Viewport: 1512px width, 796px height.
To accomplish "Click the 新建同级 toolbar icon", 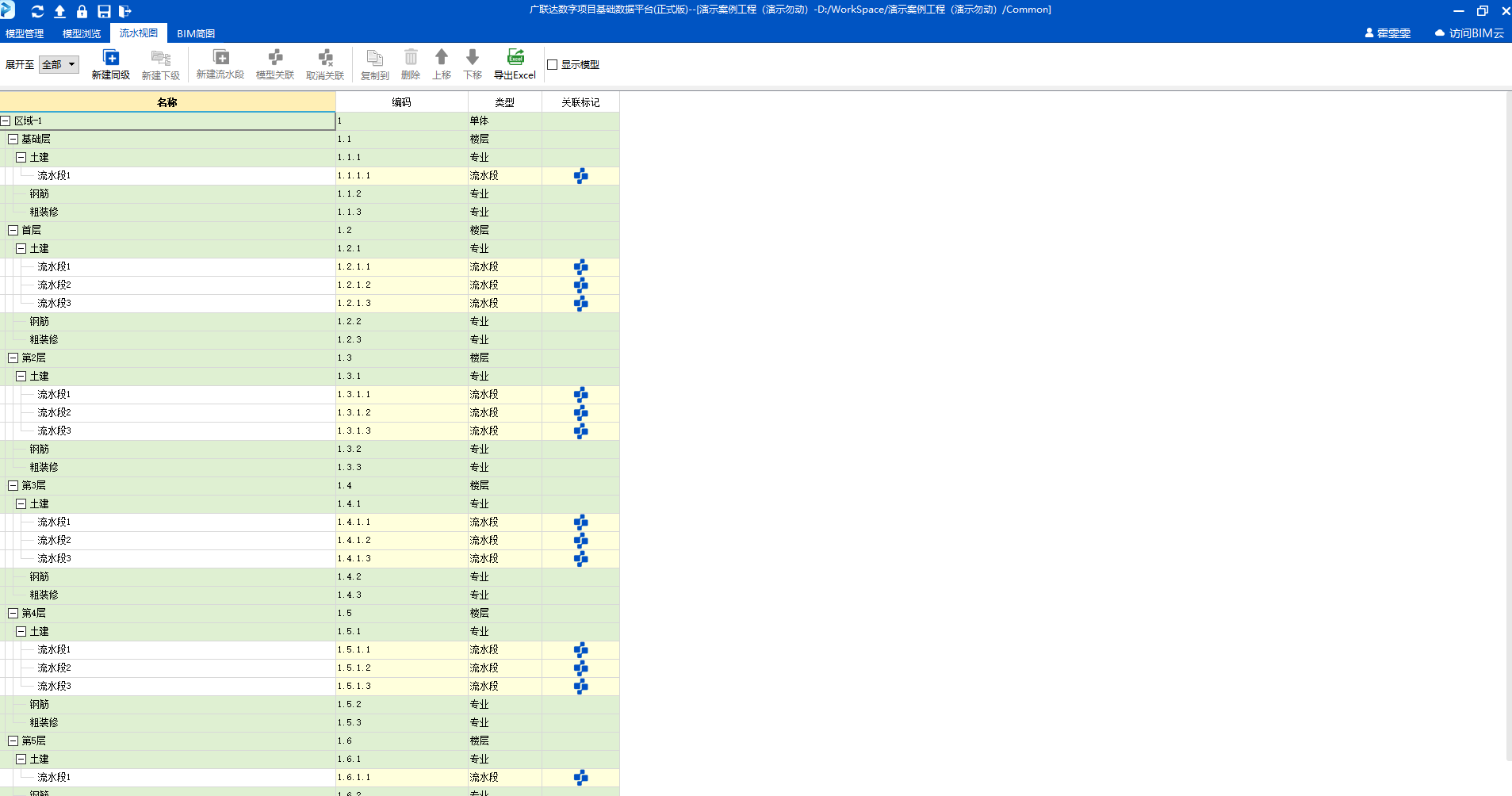I will (x=111, y=58).
